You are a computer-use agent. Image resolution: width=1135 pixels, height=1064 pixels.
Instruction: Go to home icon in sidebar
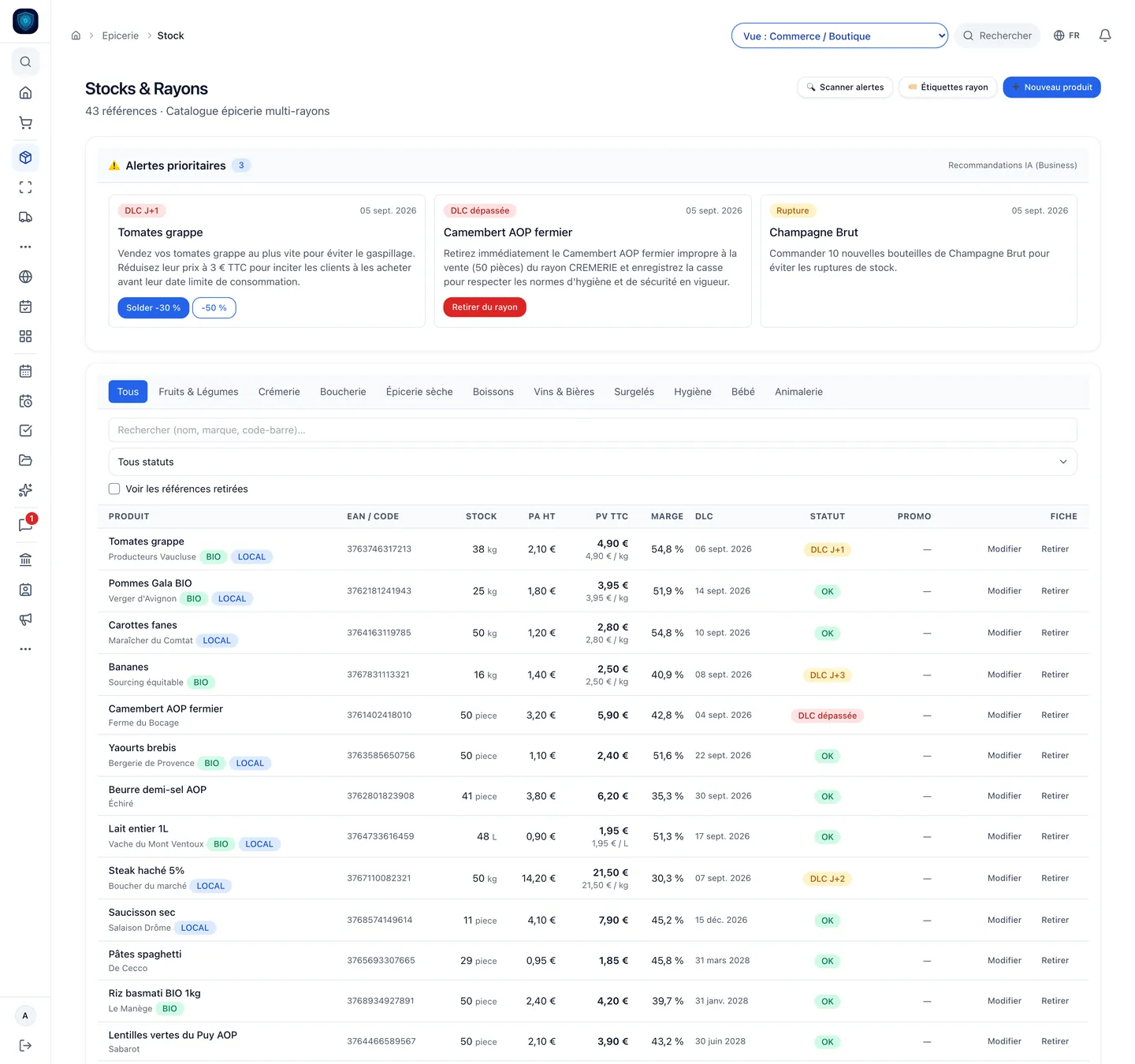click(x=25, y=93)
